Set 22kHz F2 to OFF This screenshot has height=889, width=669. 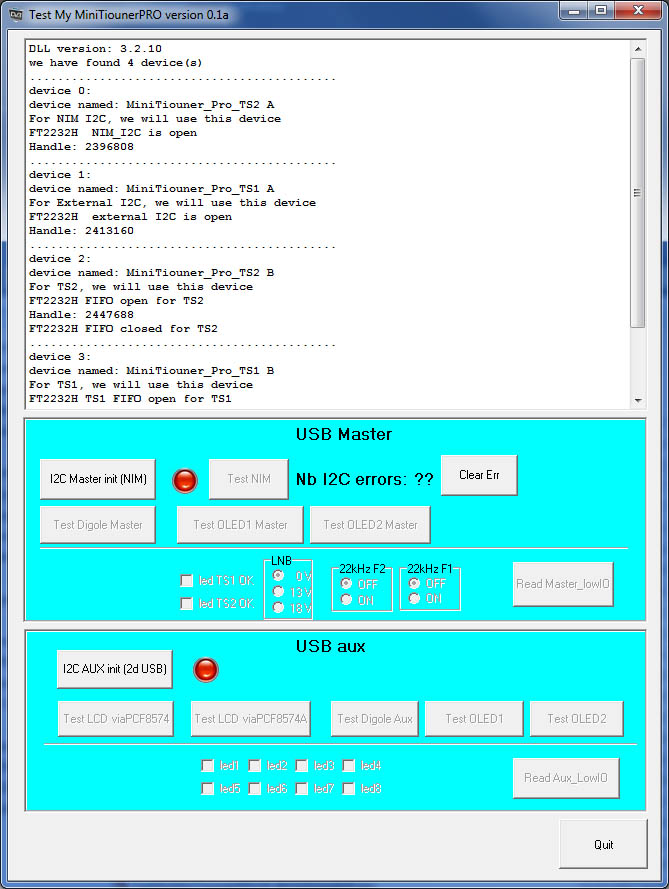pos(346,583)
